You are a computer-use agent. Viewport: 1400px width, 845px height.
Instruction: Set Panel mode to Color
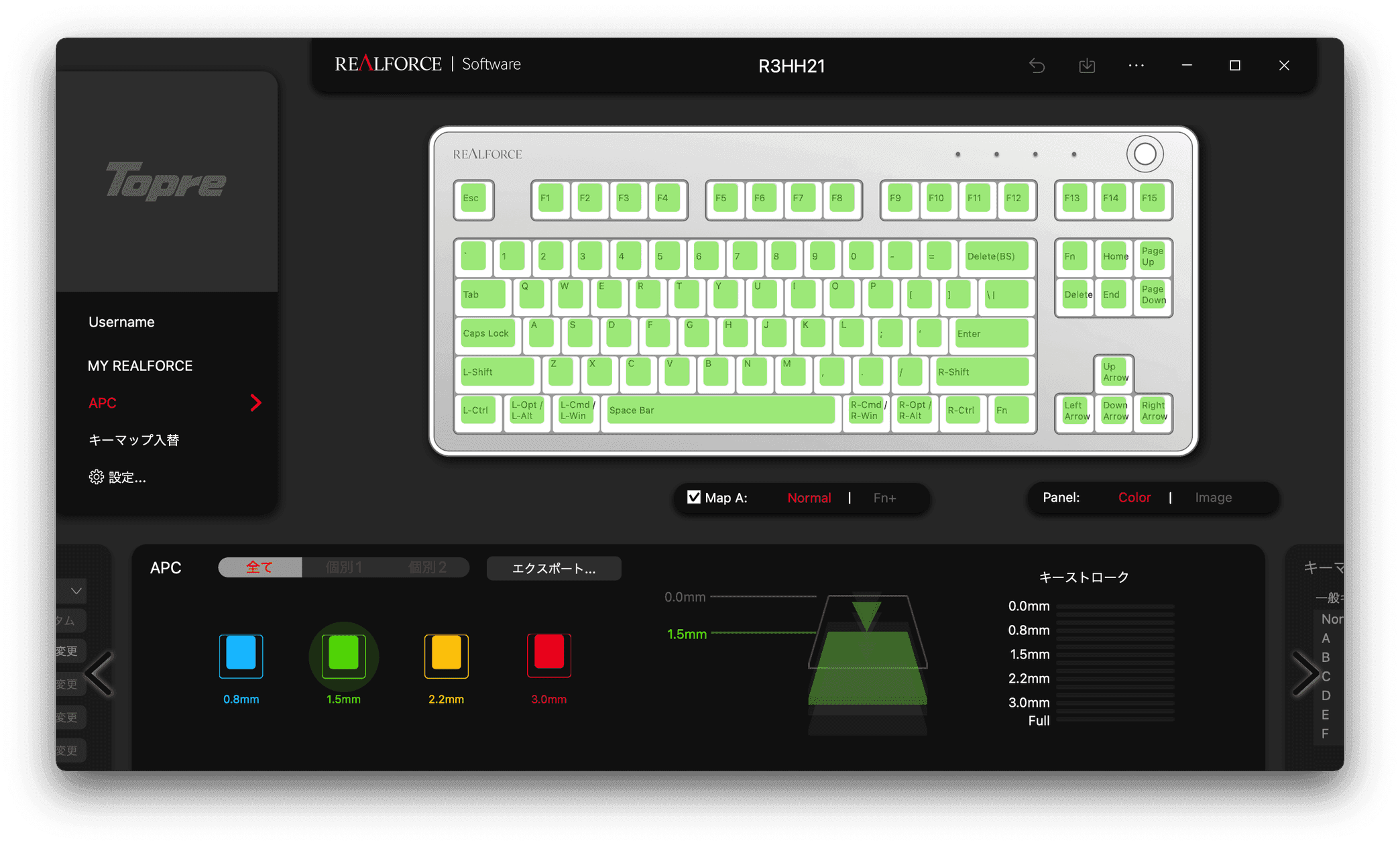point(1134,498)
